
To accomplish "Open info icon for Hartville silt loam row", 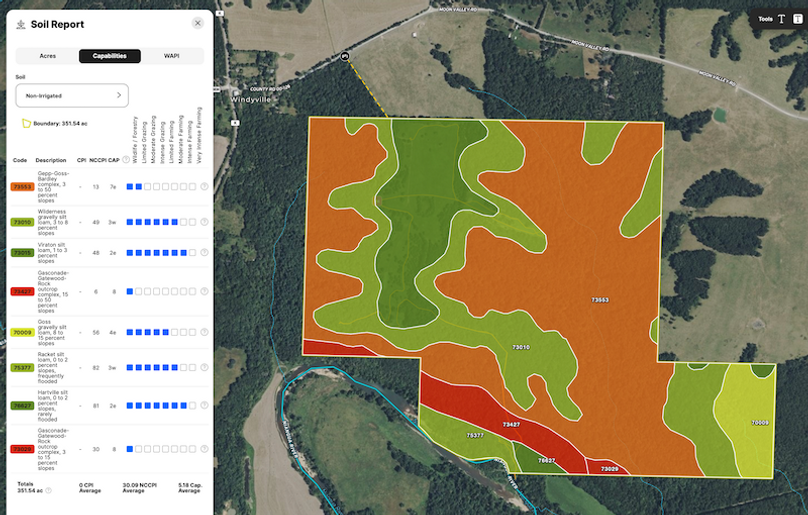I will 205,406.
